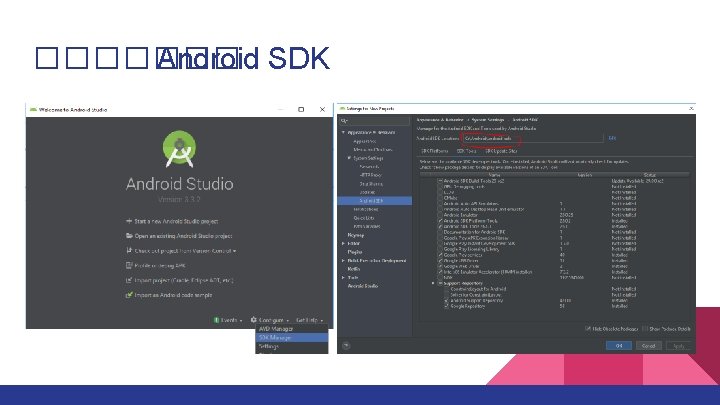The height and width of the screenshot is (405, 720).
Task: Toggle Google Play services checkbox
Action: (x=440, y=255)
